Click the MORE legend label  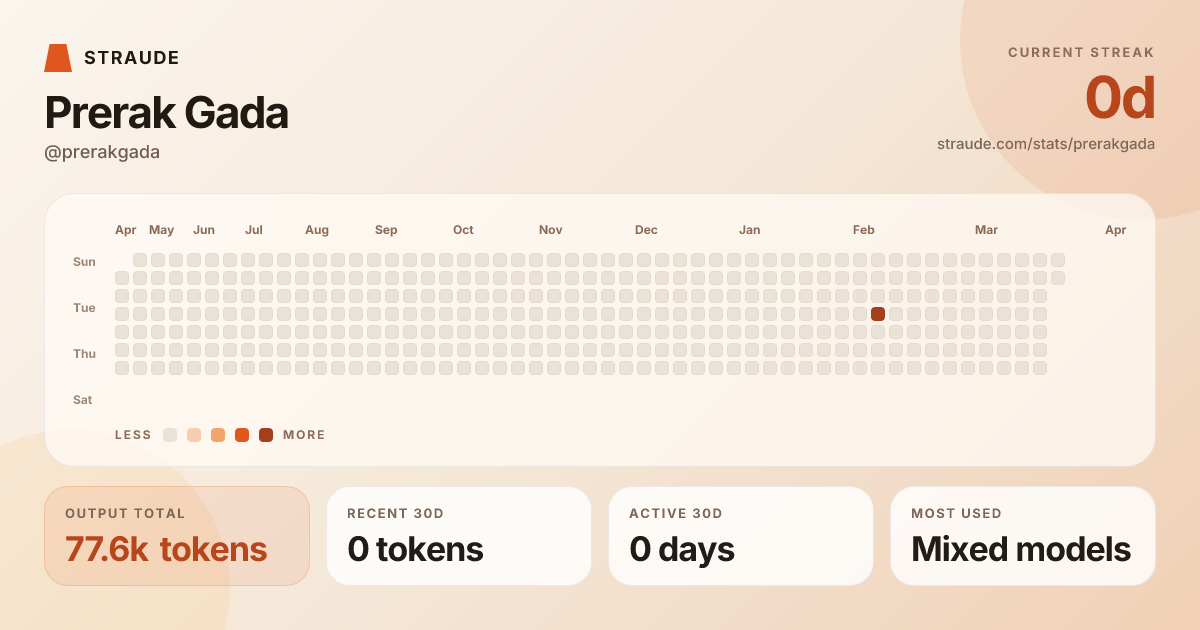(304, 435)
